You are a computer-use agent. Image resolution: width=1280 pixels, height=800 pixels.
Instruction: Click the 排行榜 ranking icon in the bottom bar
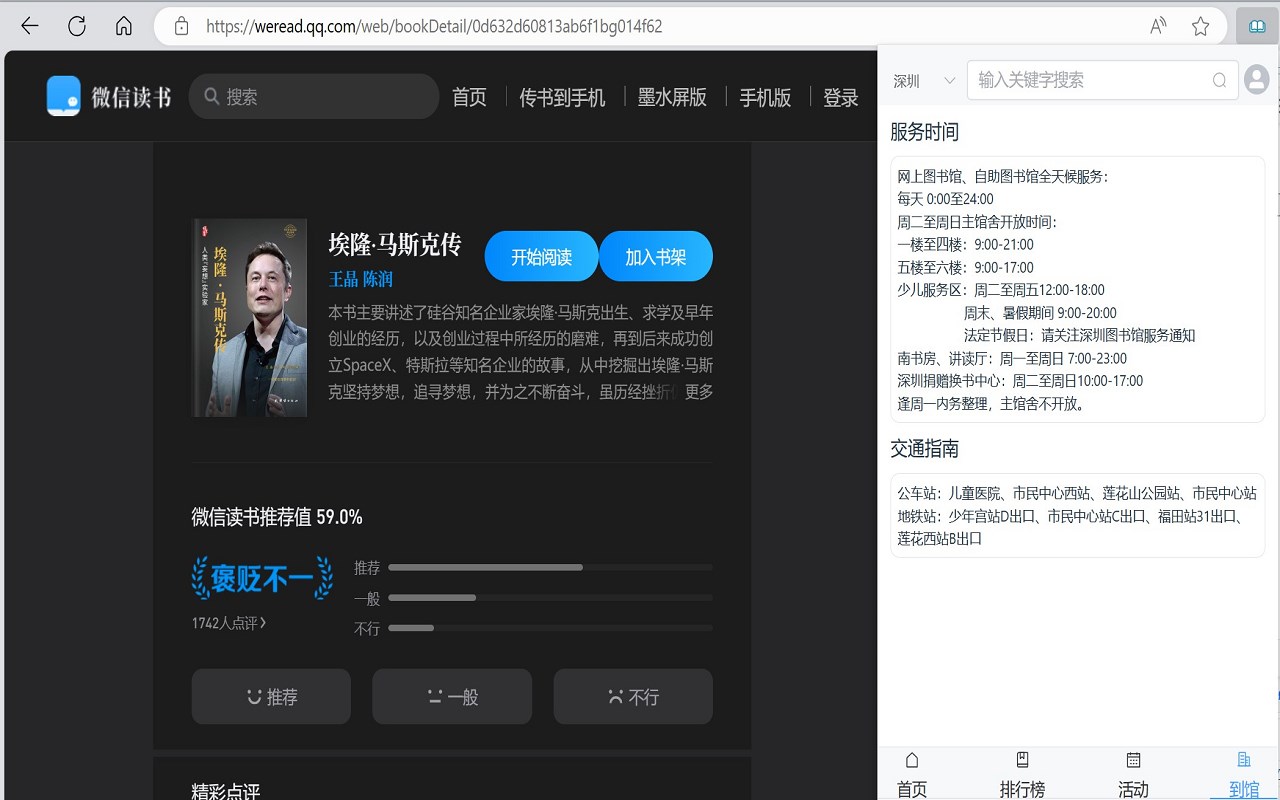1022,760
